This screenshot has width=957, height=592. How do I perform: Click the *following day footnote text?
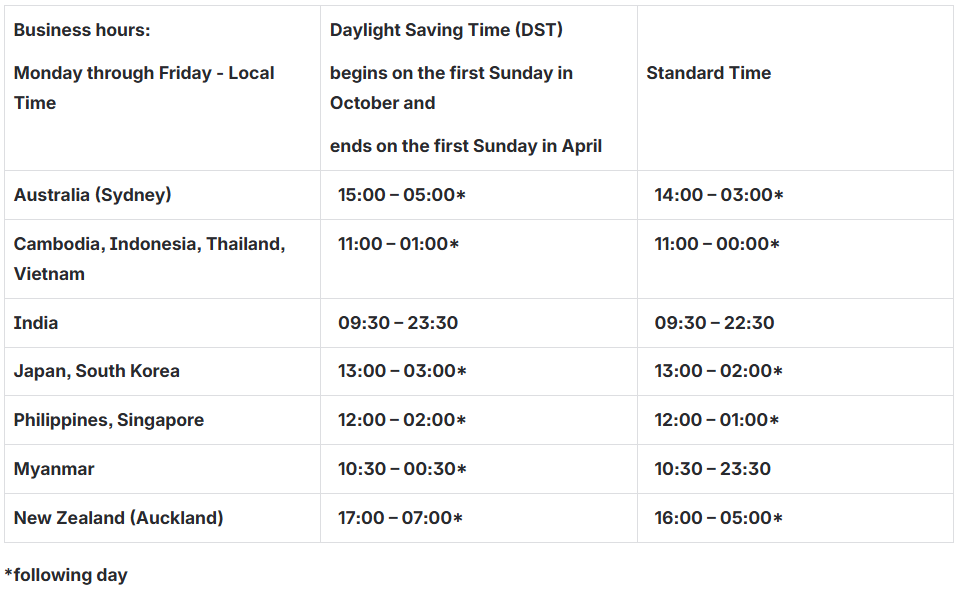pyautogui.click(x=66, y=575)
